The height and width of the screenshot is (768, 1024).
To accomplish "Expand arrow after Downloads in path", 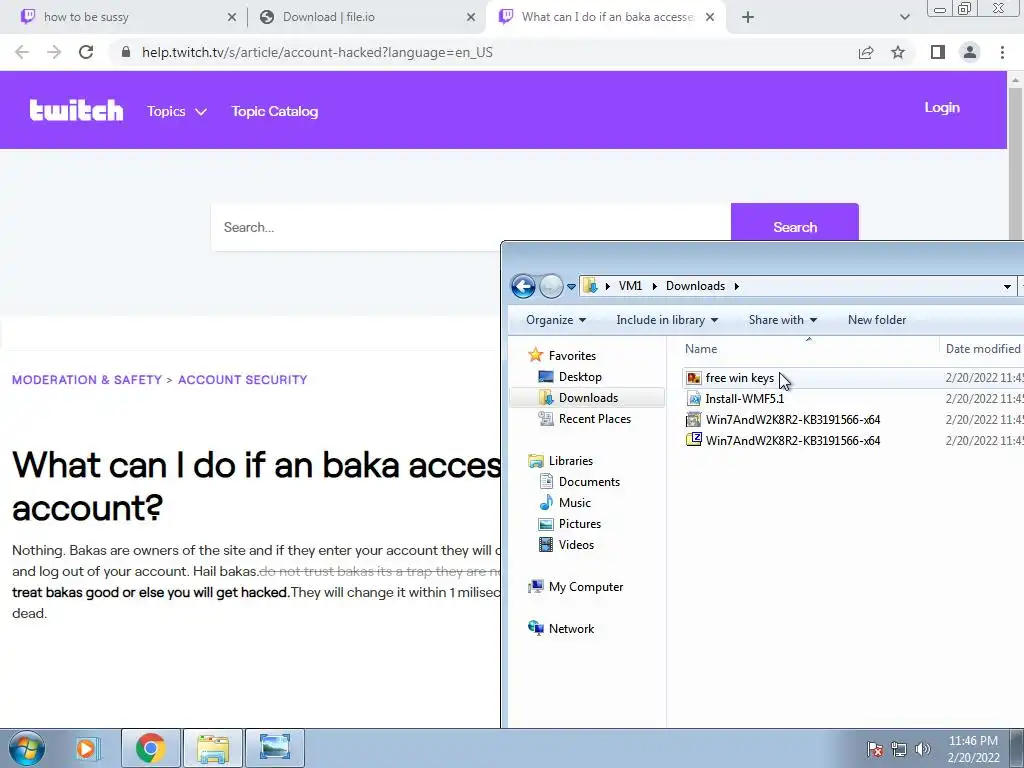I will click(x=737, y=286).
